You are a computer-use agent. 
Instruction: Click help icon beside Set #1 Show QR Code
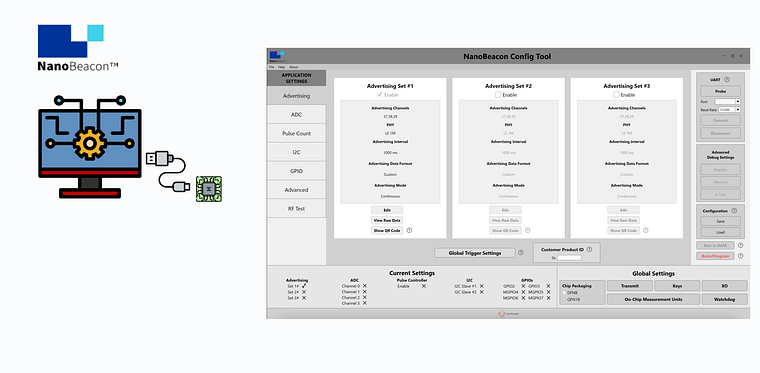pyautogui.click(x=409, y=230)
